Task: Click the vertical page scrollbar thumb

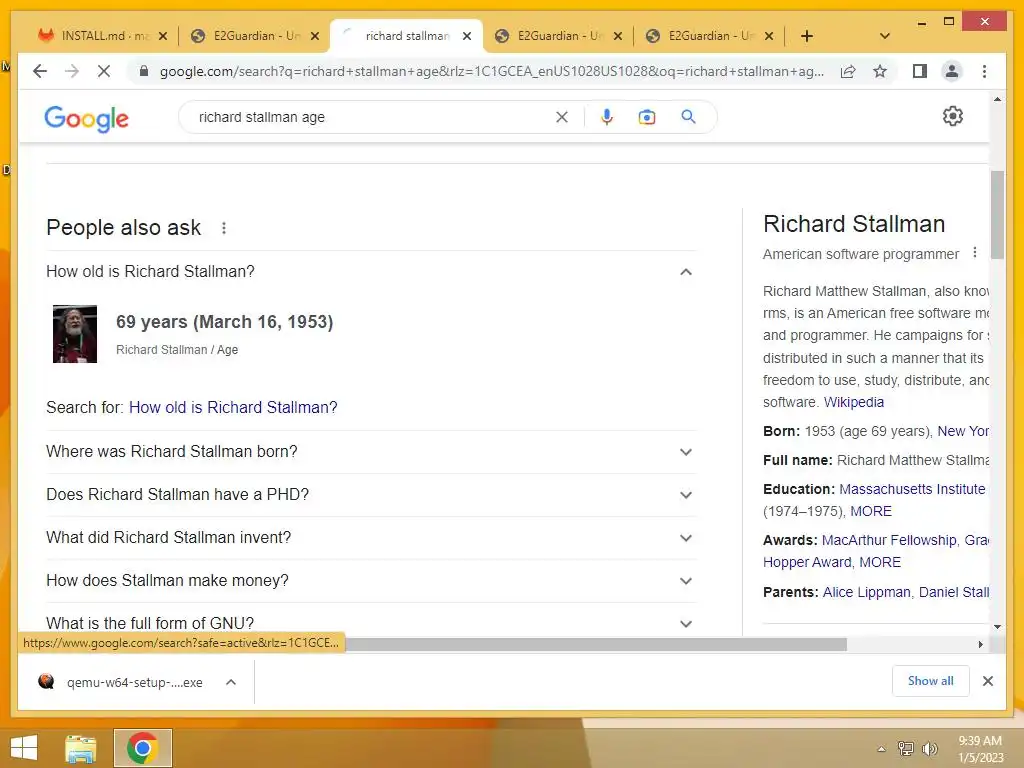Action: (997, 216)
